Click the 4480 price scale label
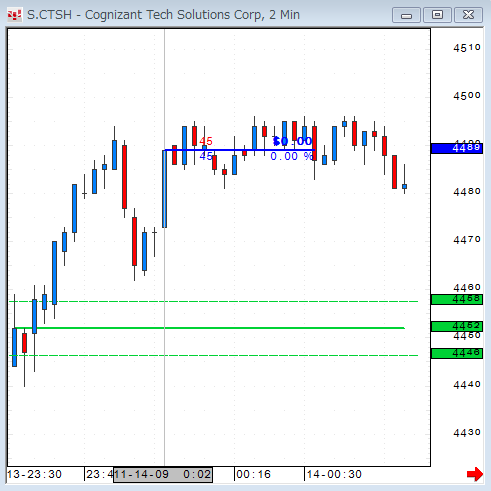The width and height of the screenshot is (491, 491). (x=467, y=192)
